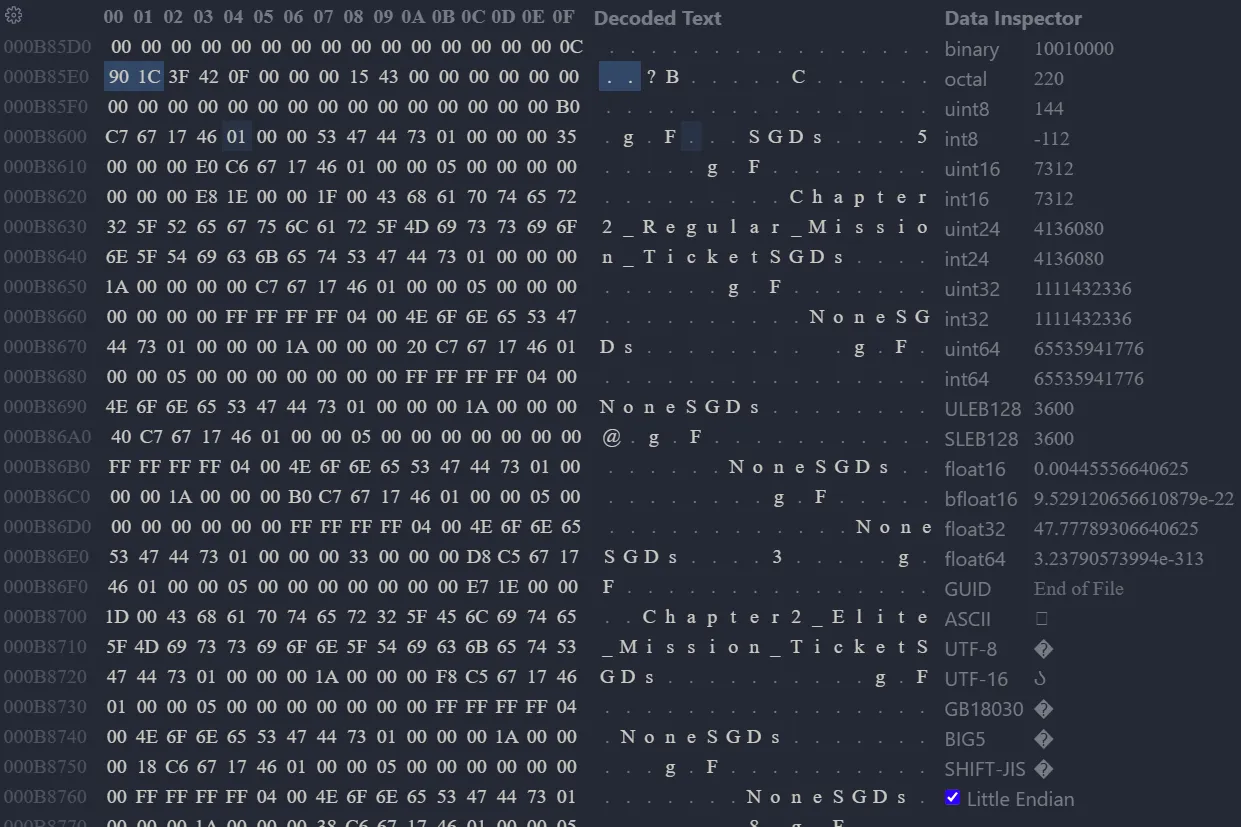Screen dimensions: 1241x827
Task: Select the ULEB128 value 3600
Action: coord(1050,408)
